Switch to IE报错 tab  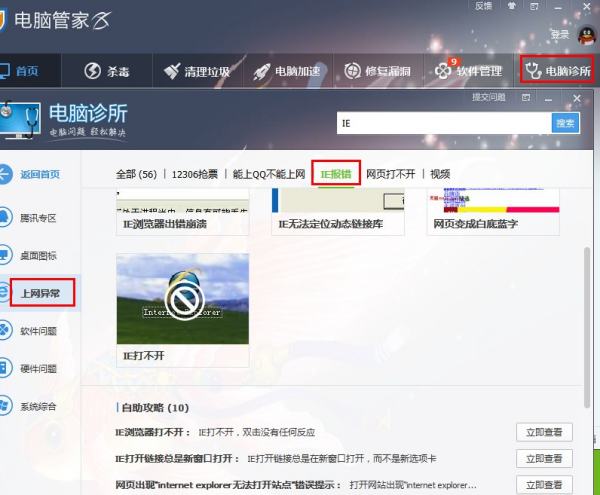(x=336, y=174)
